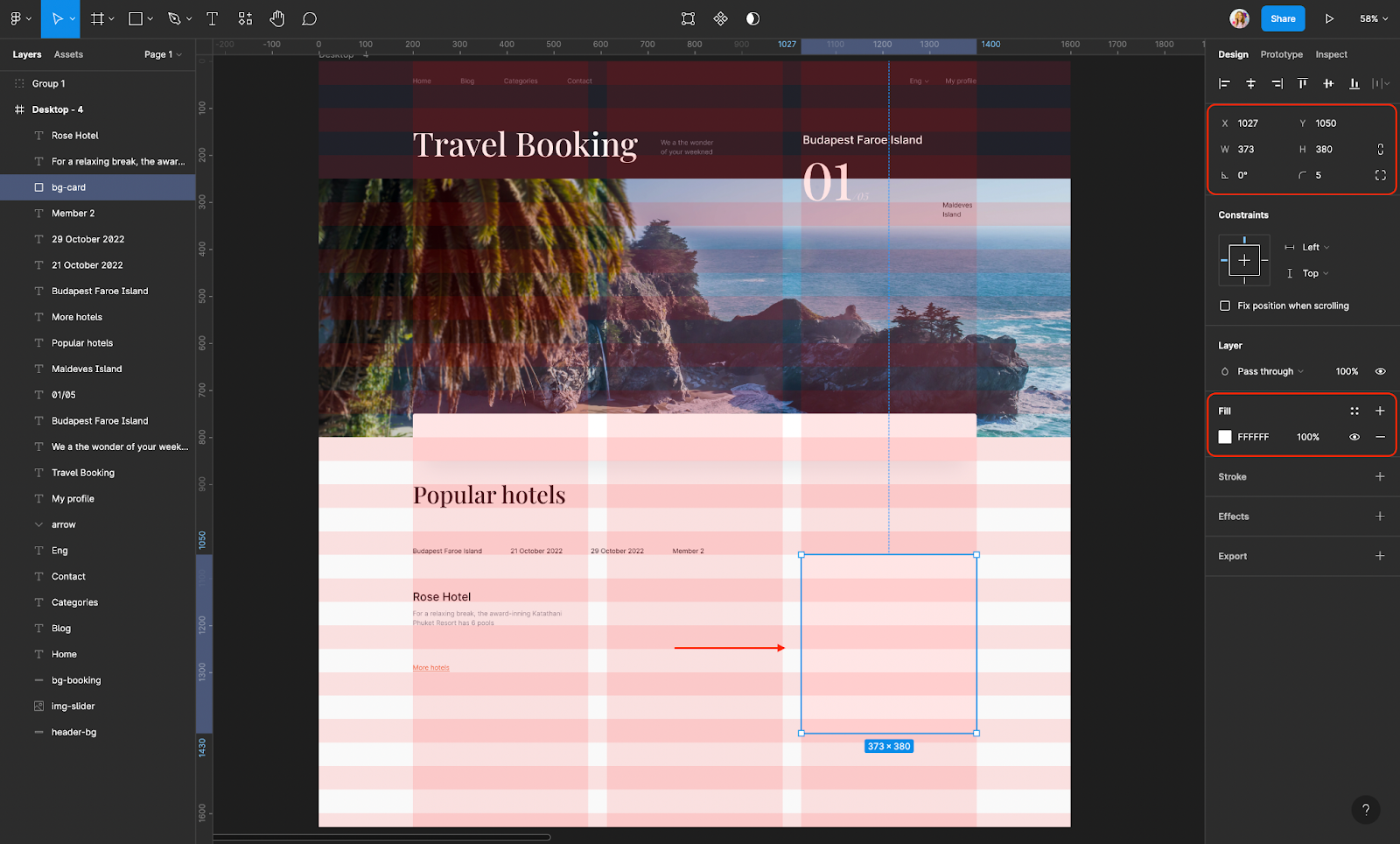Add an export setting

pos(1380,556)
